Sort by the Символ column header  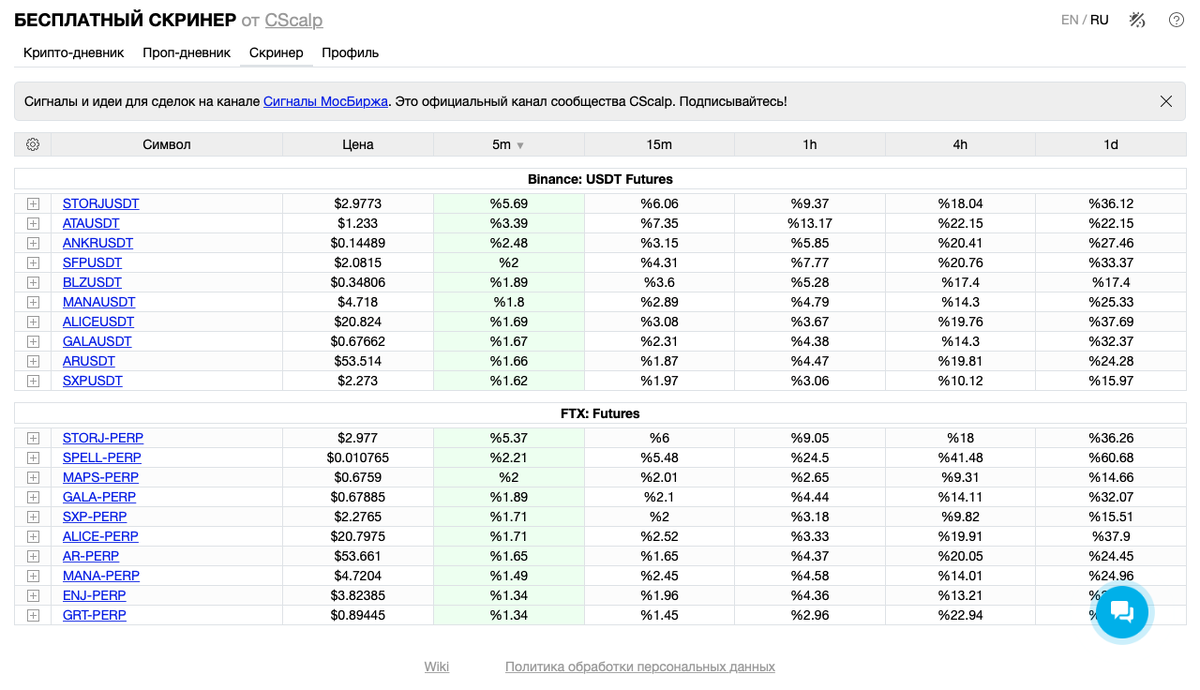click(166, 145)
